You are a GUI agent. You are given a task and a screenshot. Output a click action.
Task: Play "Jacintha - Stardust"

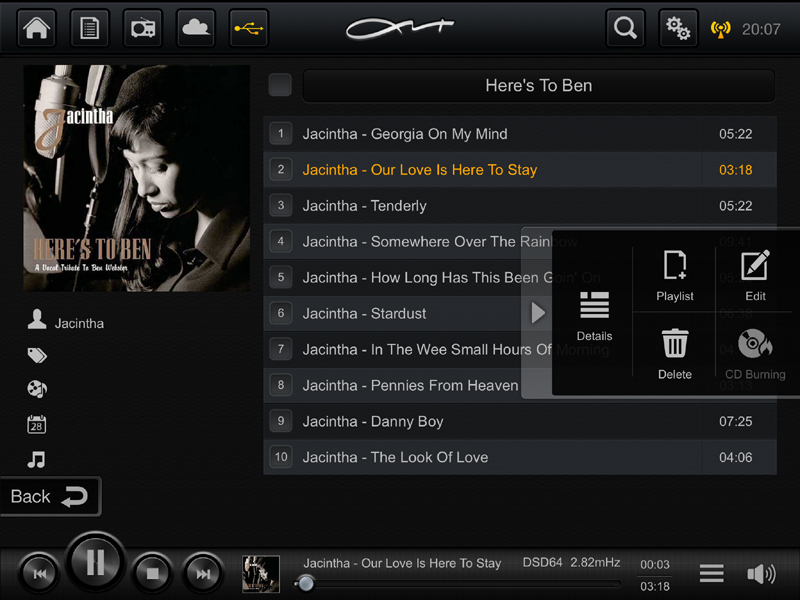[x=364, y=313]
